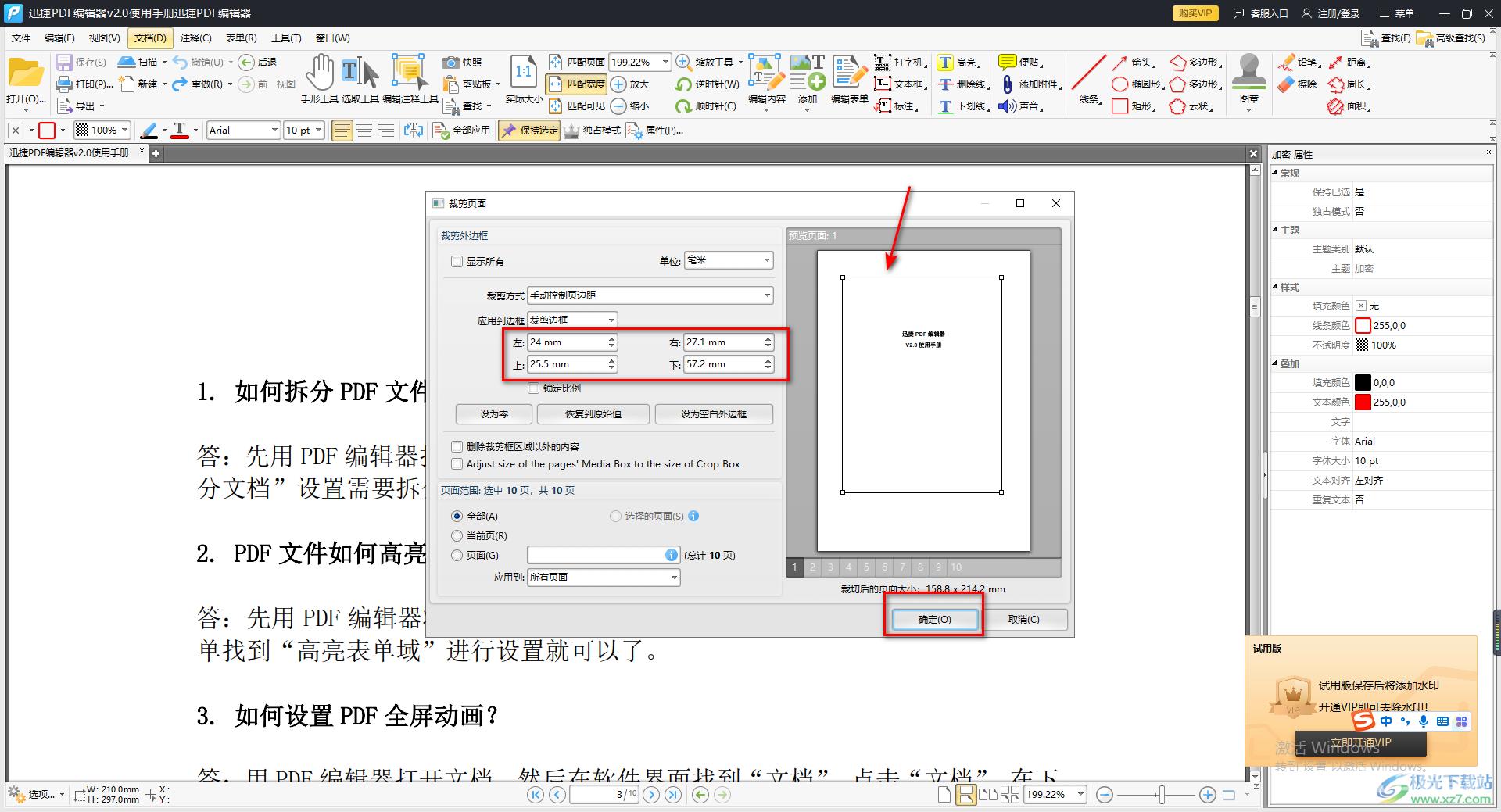Viewport: 1501px width, 812px height.
Task: Select the Pencil tool
Action: click(x=1299, y=63)
